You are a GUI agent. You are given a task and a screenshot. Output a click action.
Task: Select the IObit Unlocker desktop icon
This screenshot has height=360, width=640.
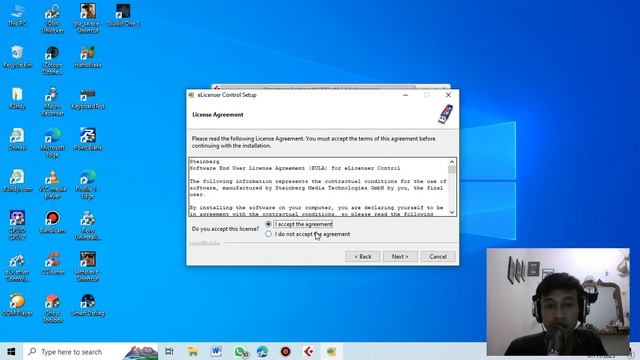(x=52, y=19)
